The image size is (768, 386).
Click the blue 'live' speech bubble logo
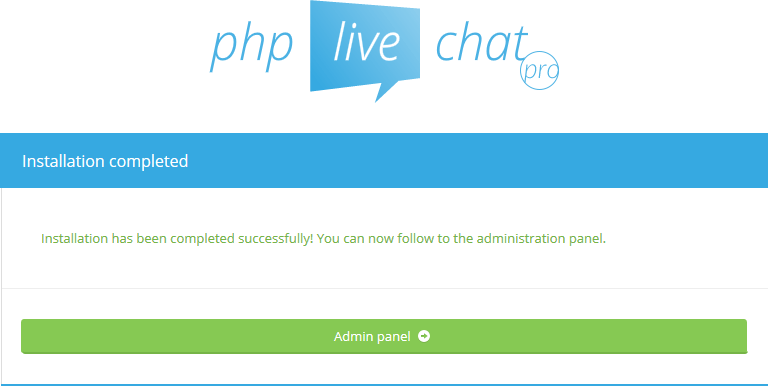(x=365, y=49)
